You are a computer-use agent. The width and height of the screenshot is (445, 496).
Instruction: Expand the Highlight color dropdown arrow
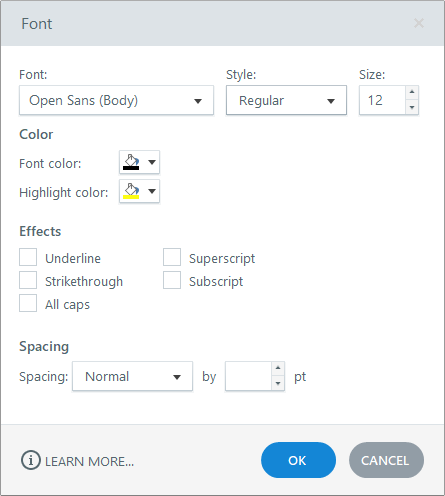tap(152, 191)
